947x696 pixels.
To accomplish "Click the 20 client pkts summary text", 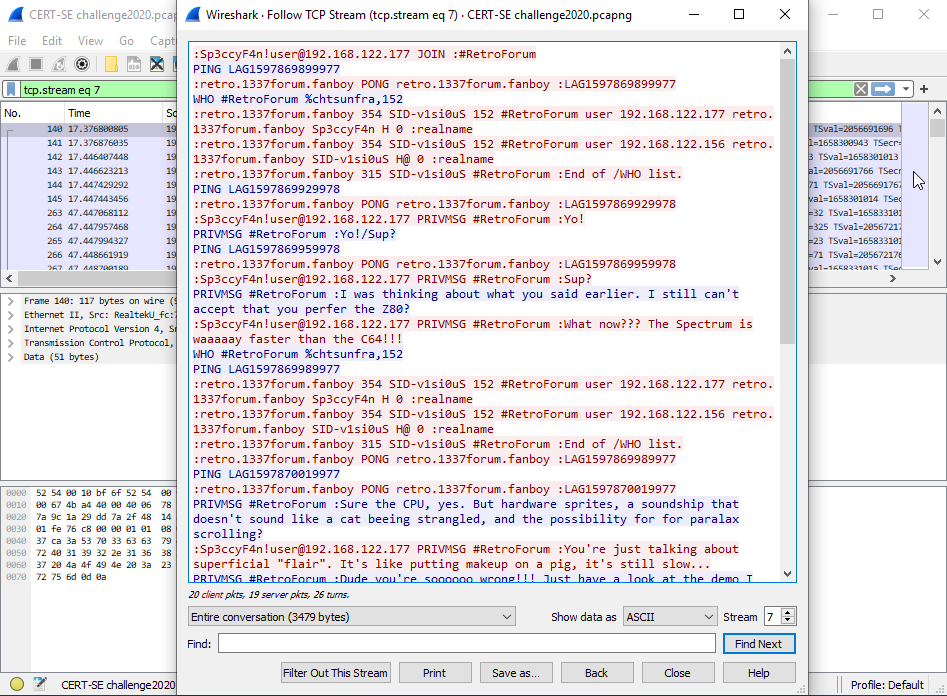I will (269, 594).
